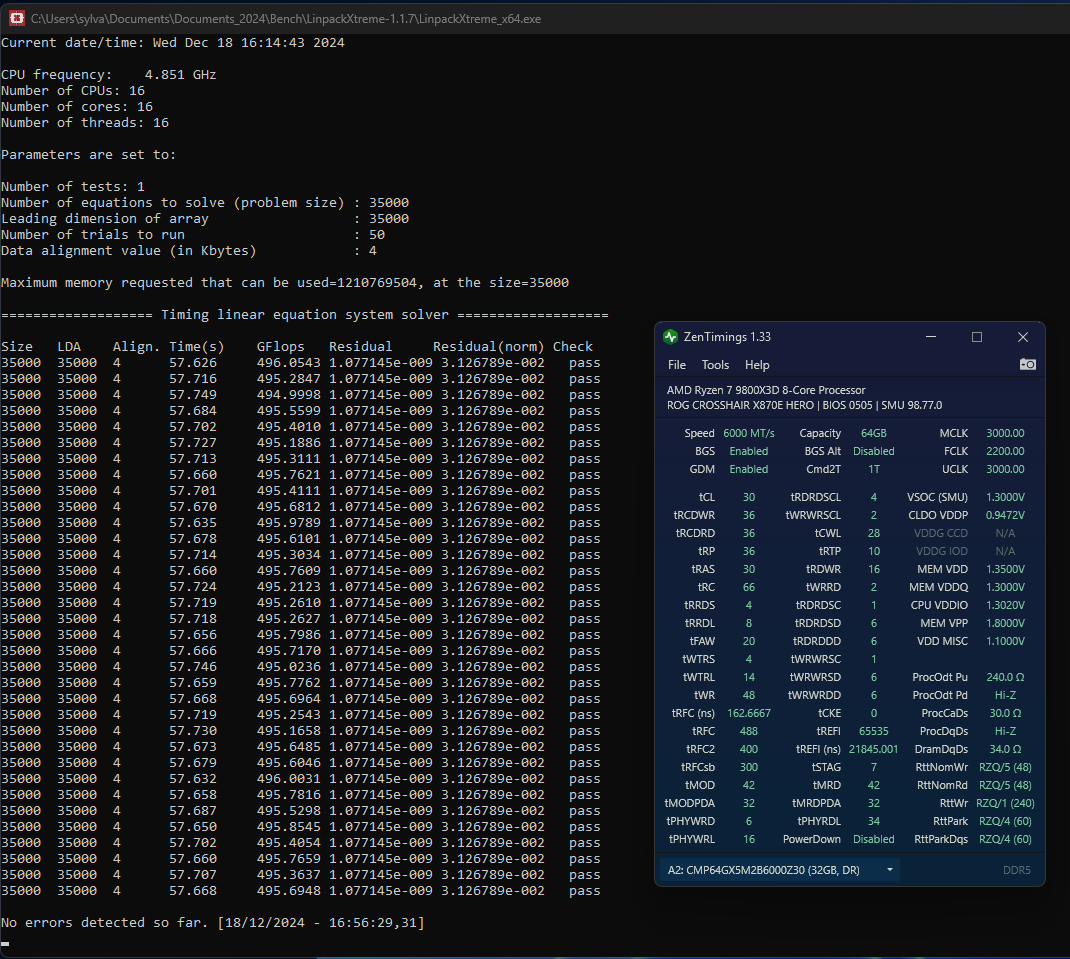This screenshot has height=959, width=1070.
Task: Click the BGS Alt Disabled status
Action: (873, 451)
